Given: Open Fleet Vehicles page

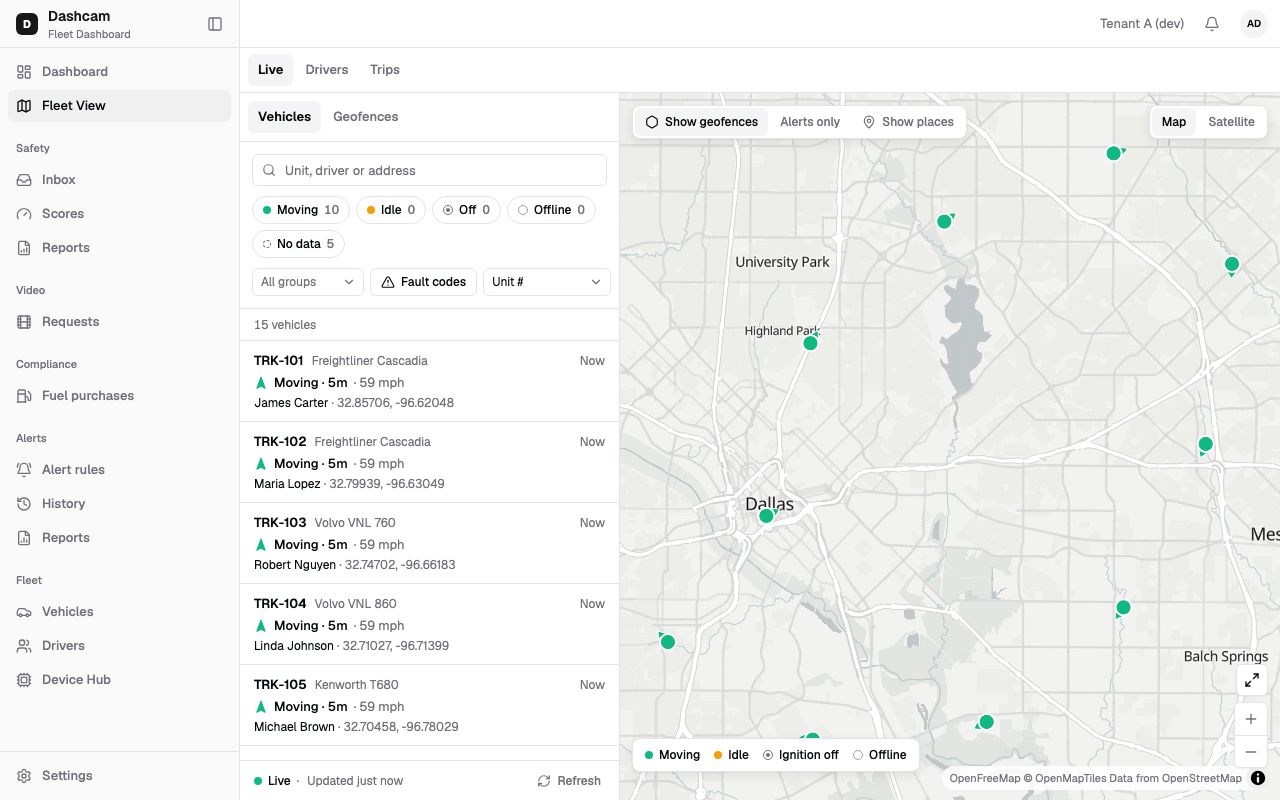Looking at the screenshot, I should point(119,612).
